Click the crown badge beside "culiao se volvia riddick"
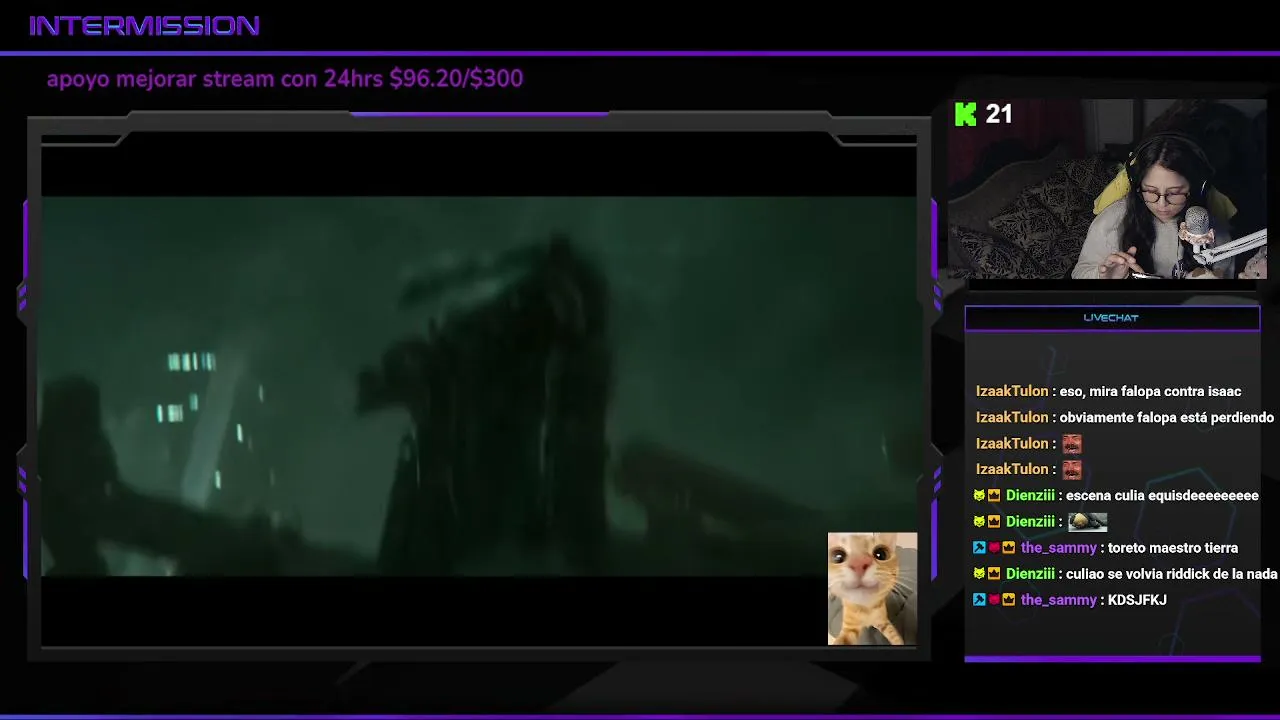Viewport: 1280px width, 720px height. [994, 574]
